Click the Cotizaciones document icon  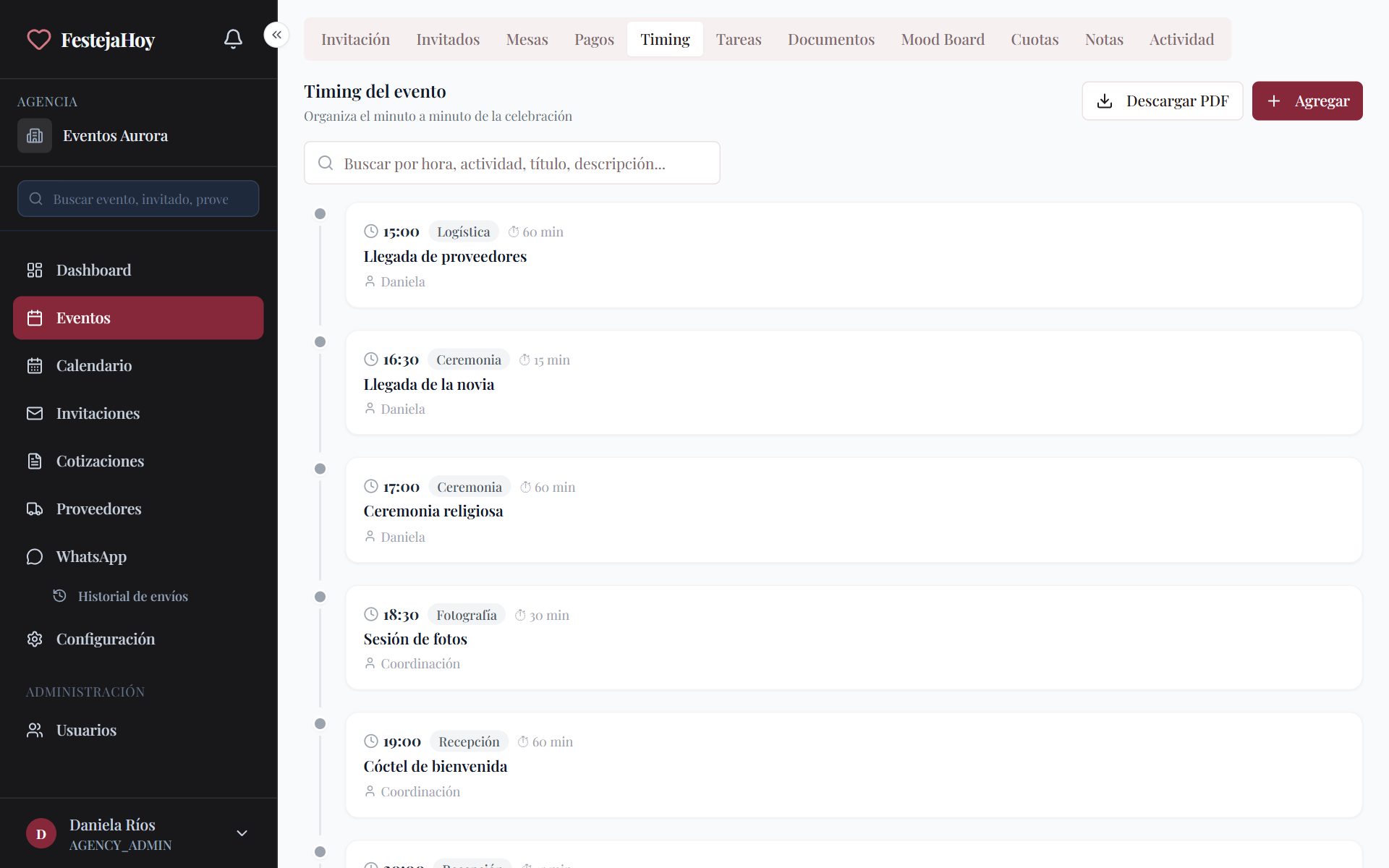tap(35, 461)
